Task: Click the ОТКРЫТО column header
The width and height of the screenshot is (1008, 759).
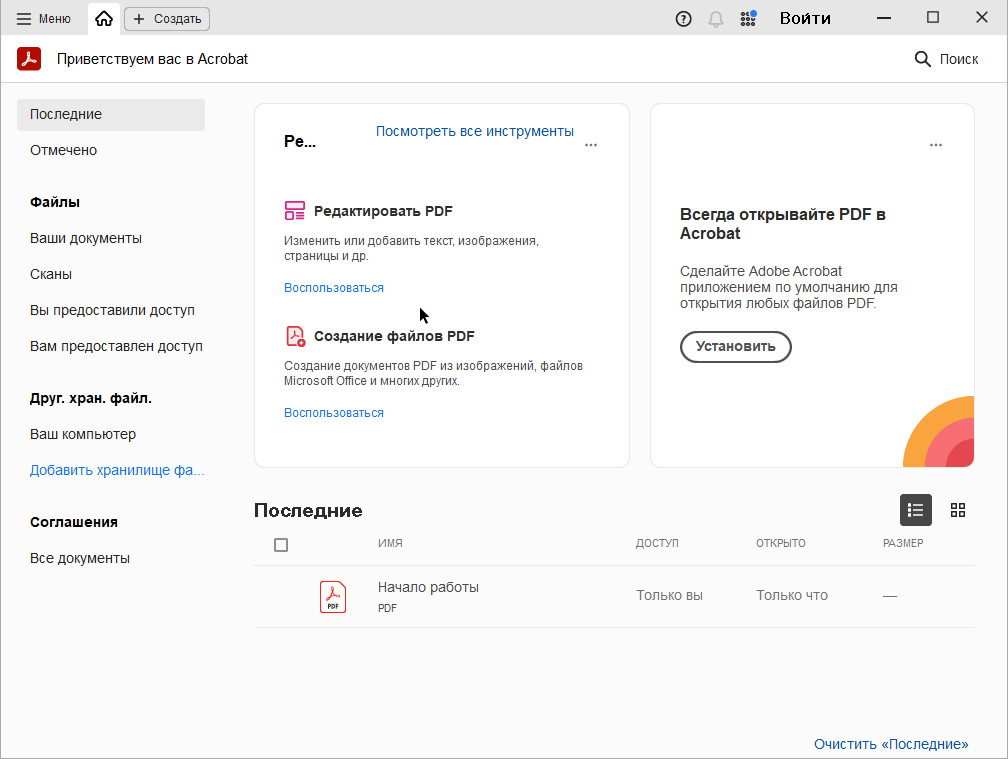Action: tap(780, 543)
